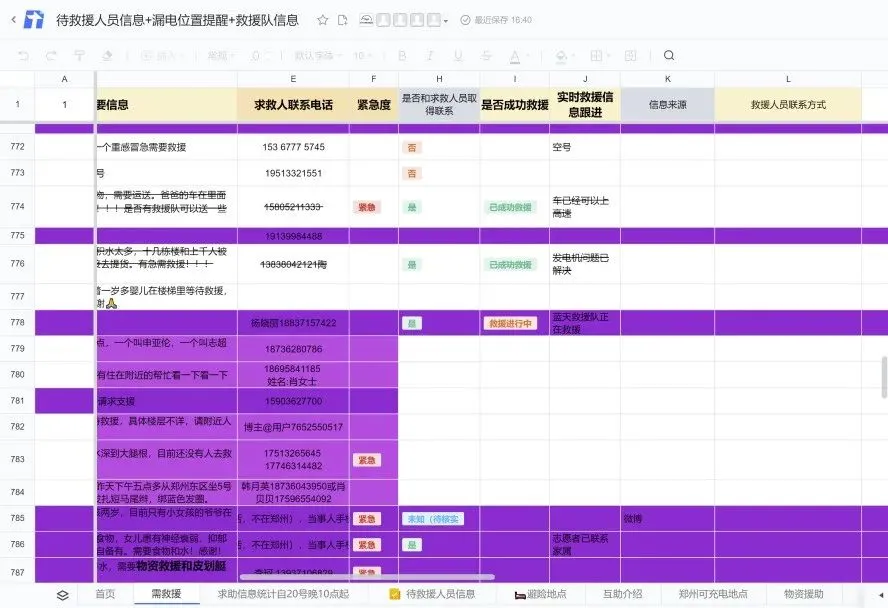888x608 pixels.
Task: Switch to the 避险地点 sheet tab
Action: tap(541, 594)
